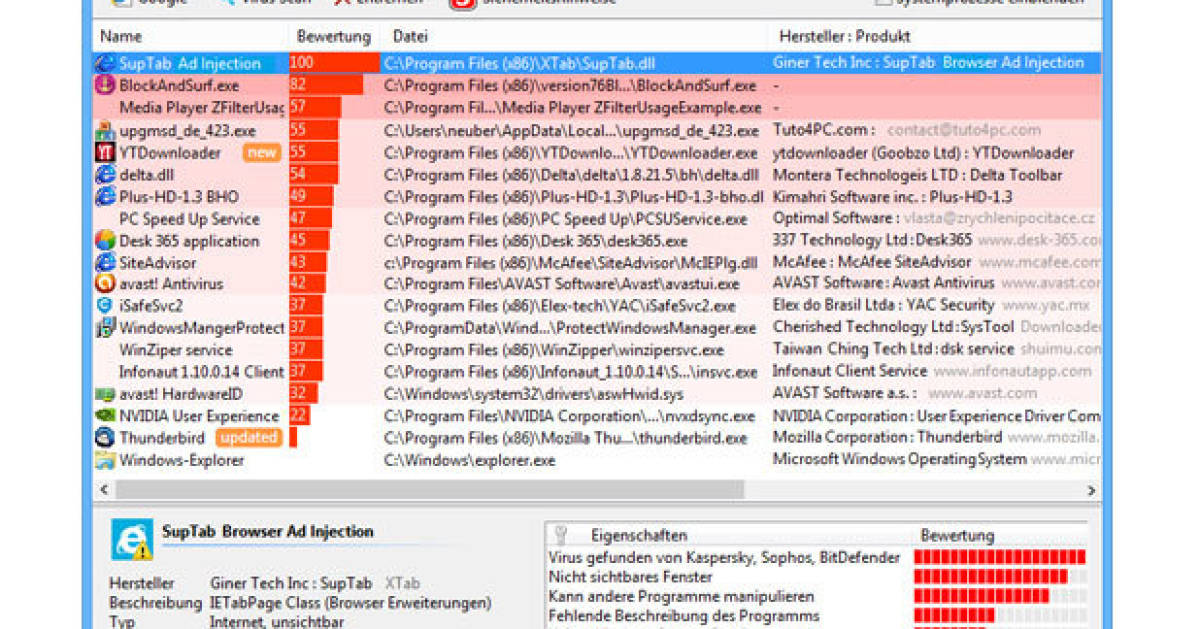Click the Thunderbird mail icon

tap(104, 438)
